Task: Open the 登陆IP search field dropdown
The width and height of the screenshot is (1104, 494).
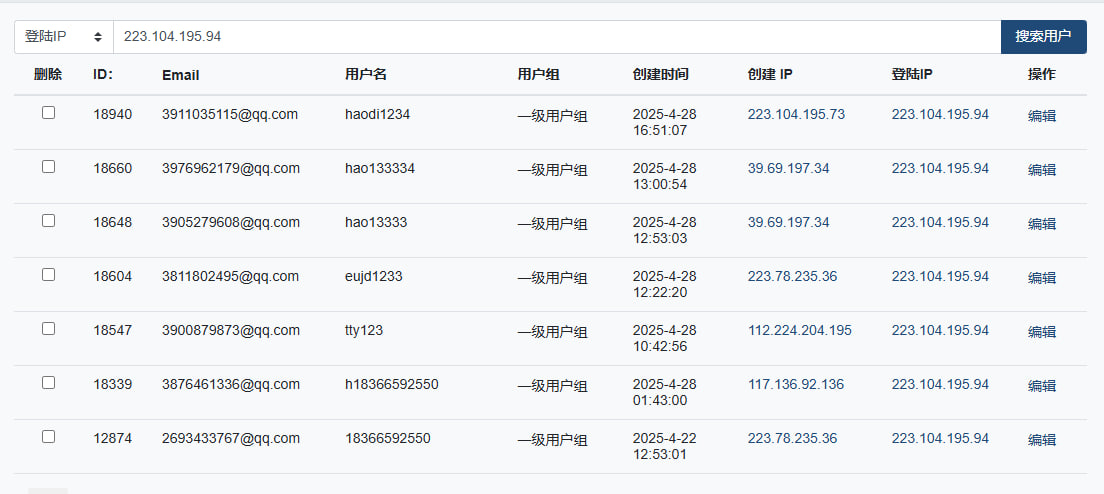Action: click(x=64, y=37)
